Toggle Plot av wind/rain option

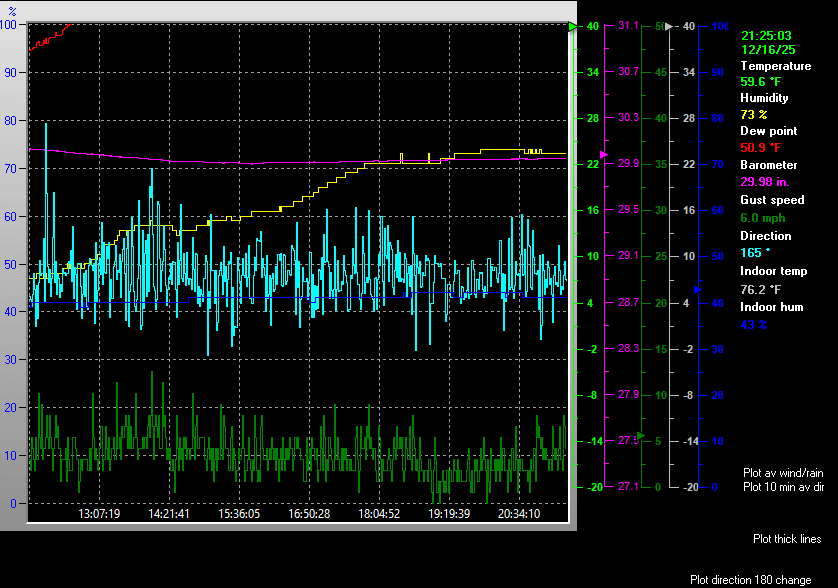(782, 472)
